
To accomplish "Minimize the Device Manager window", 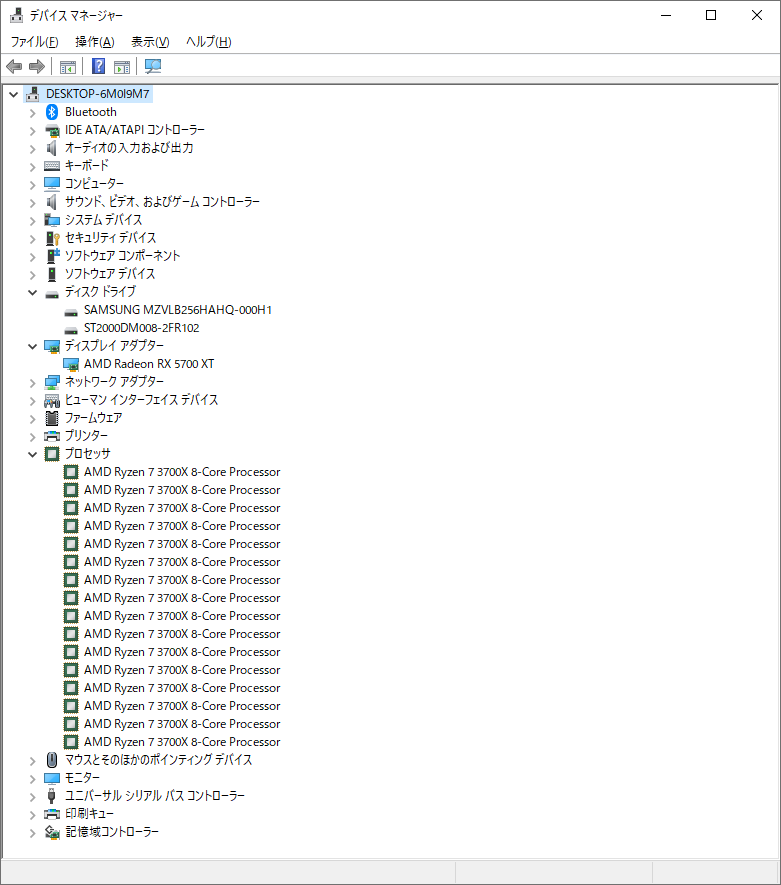I will [666, 15].
